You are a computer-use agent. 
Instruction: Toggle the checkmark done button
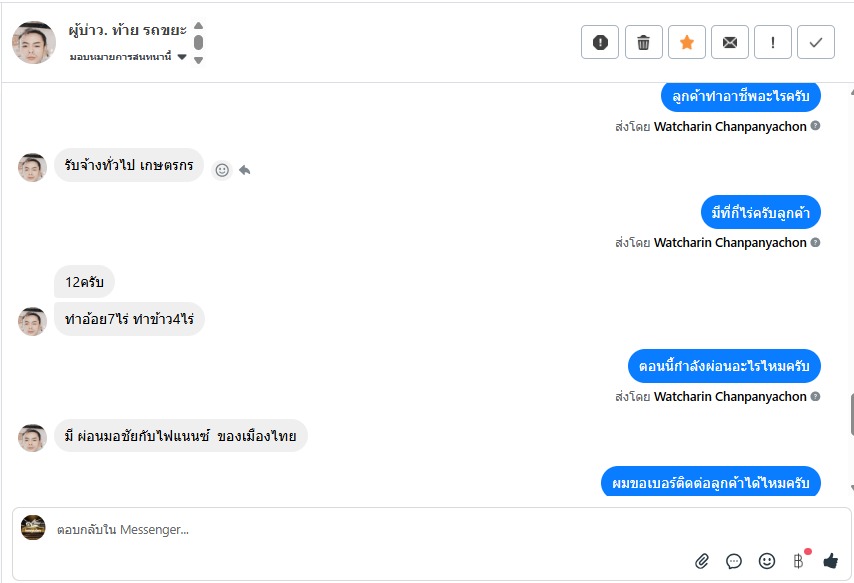click(x=816, y=42)
